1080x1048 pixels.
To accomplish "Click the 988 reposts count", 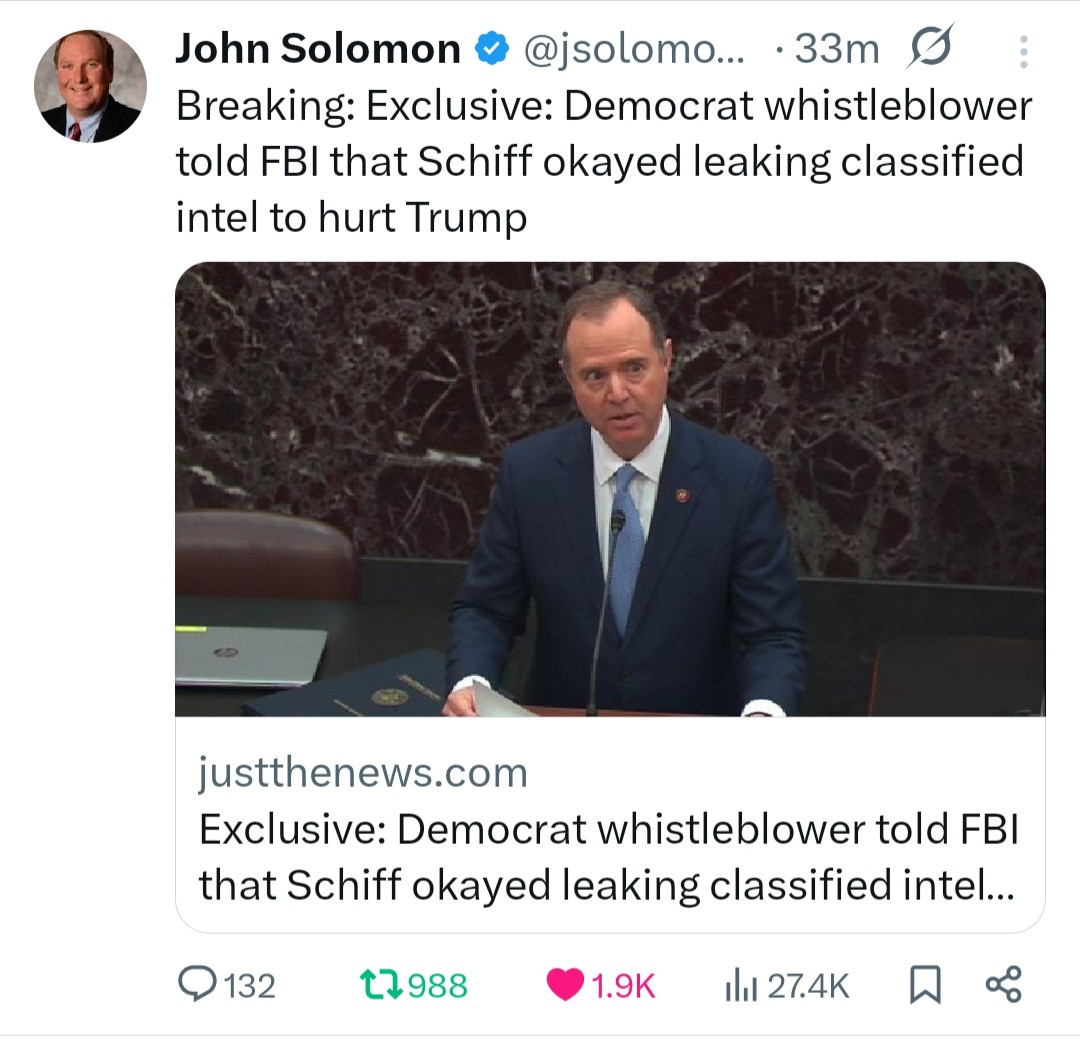I will pyautogui.click(x=438, y=987).
